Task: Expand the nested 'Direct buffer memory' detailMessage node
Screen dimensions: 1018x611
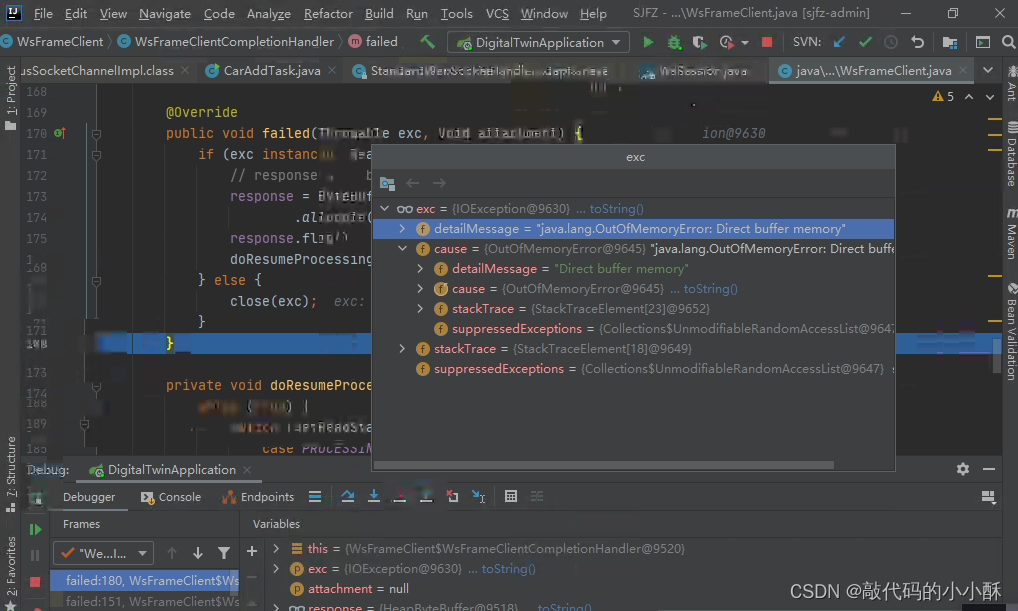Action: (420, 269)
